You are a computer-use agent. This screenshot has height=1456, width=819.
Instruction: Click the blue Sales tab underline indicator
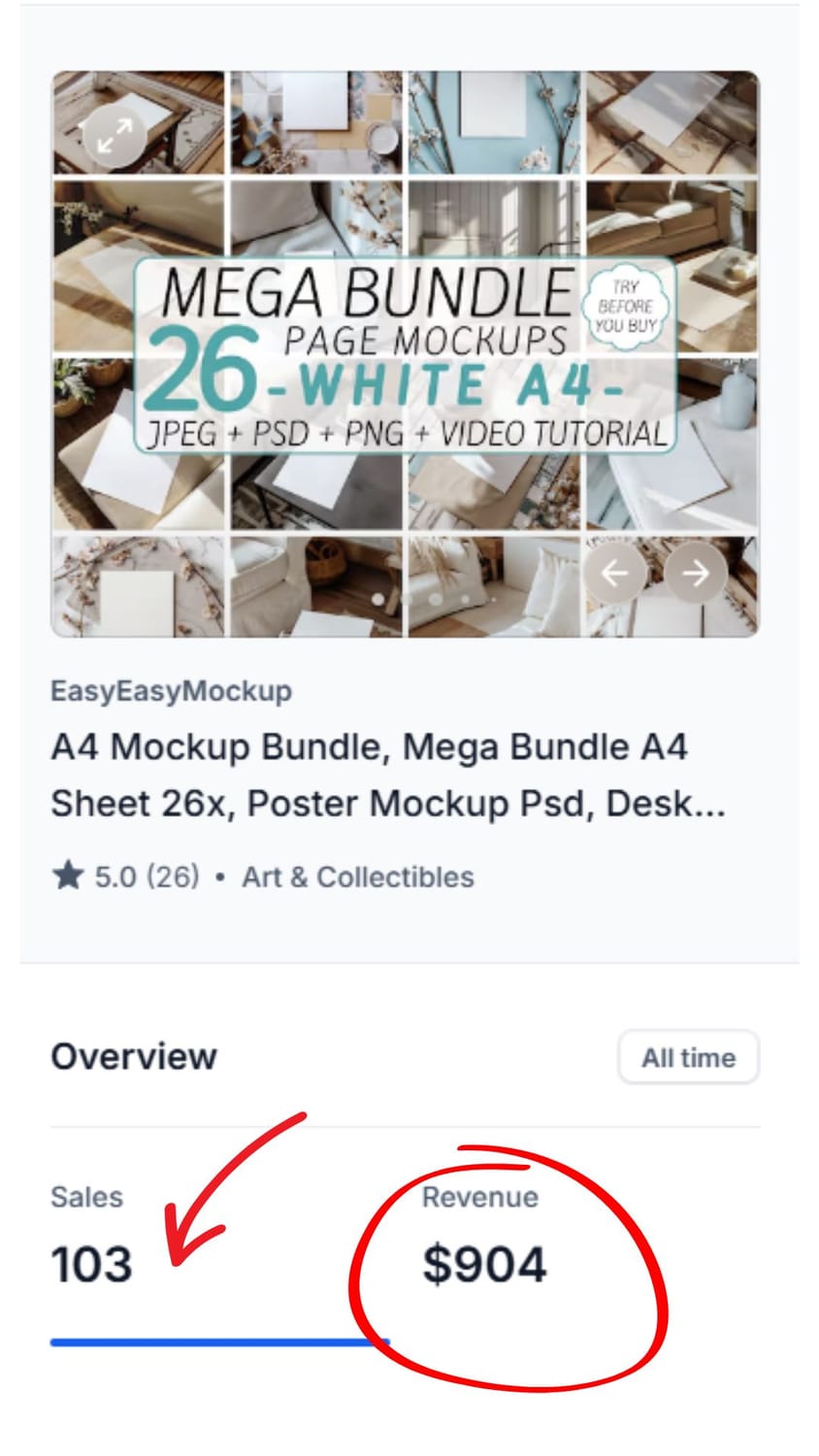click(219, 1342)
